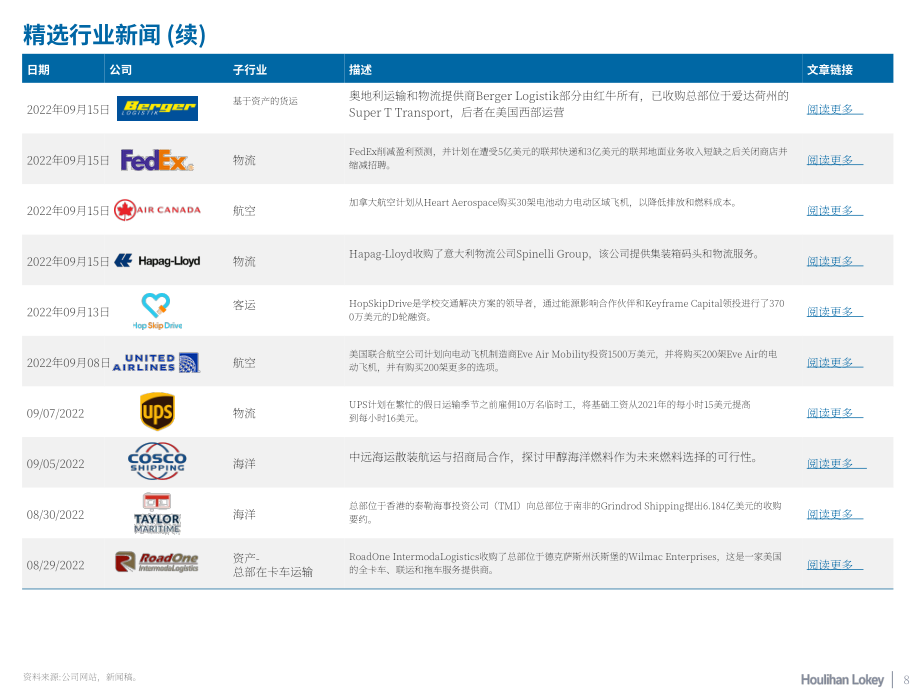Select date 09/07/2022
This screenshot has width=920, height=690.
coord(55,414)
